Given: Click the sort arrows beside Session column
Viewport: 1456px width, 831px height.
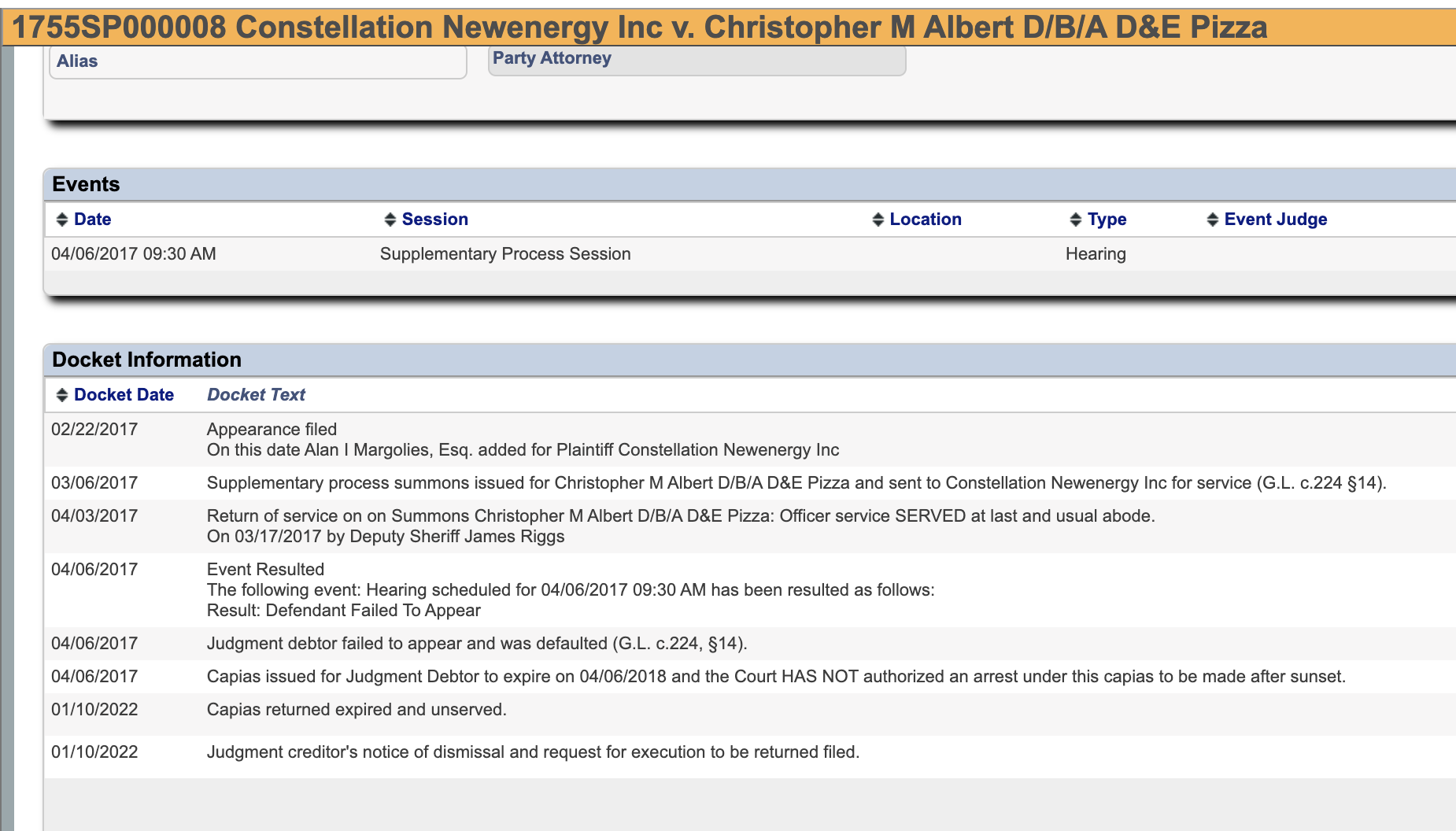Looking at the screenshot, I should click(390, 220).
